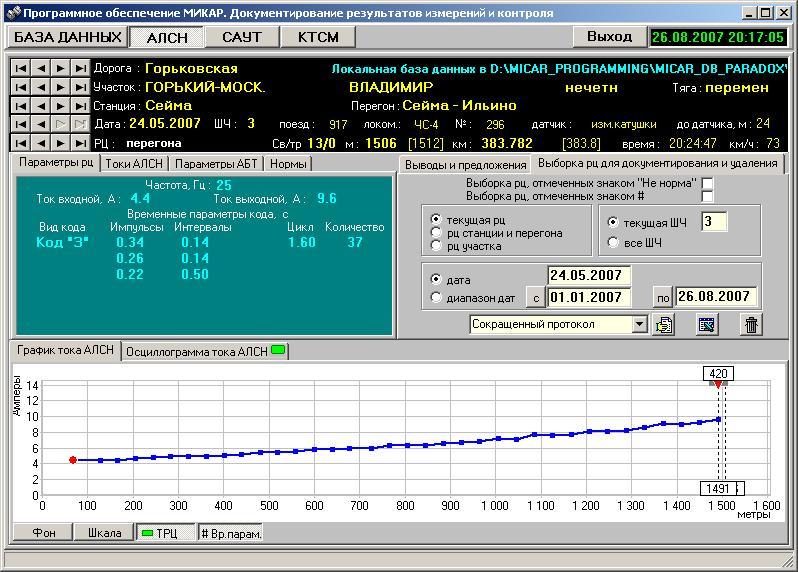Click the red marker at 420 on graph
Image resolution: width=798 pixels, height=572 pixels.
pyautogui.click(x=718, y=385)
